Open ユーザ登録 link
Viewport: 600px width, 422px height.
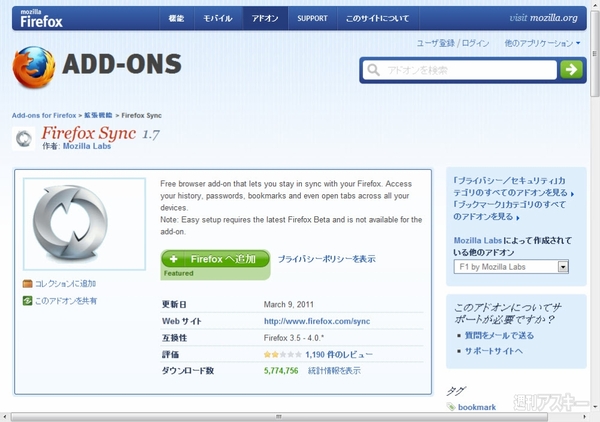(435, 43)
